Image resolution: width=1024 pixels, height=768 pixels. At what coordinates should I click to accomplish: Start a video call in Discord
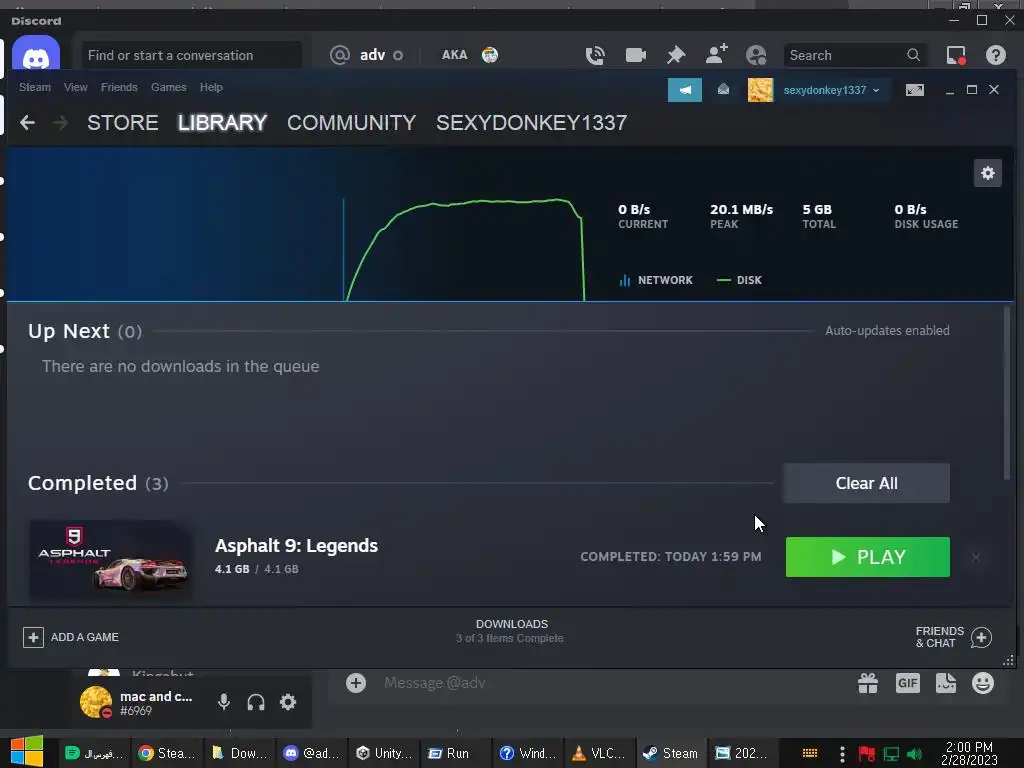pos(635,56)
